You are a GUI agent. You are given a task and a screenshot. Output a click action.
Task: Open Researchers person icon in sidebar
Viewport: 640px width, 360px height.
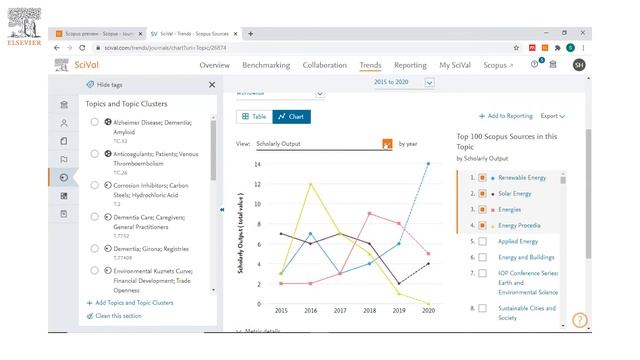point(64,123)
